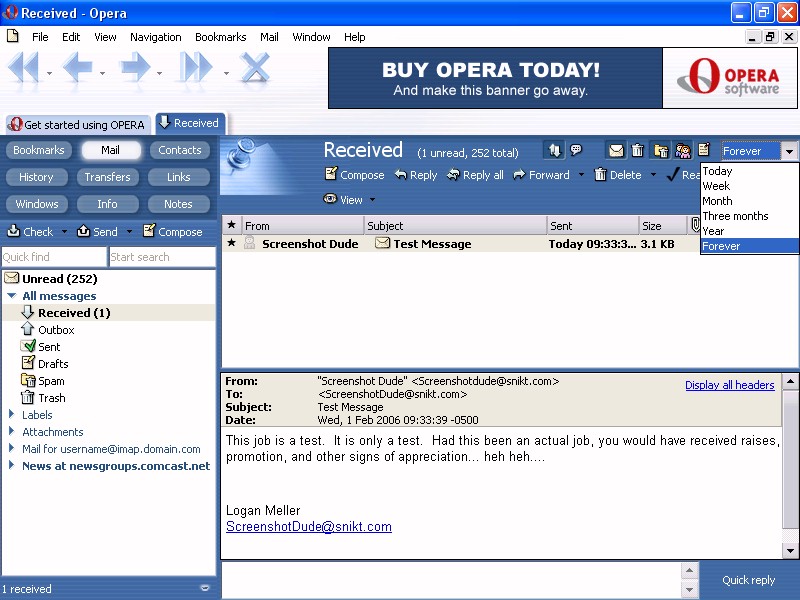
Task: Click Reply all
Action: click(x=475, y=175)
